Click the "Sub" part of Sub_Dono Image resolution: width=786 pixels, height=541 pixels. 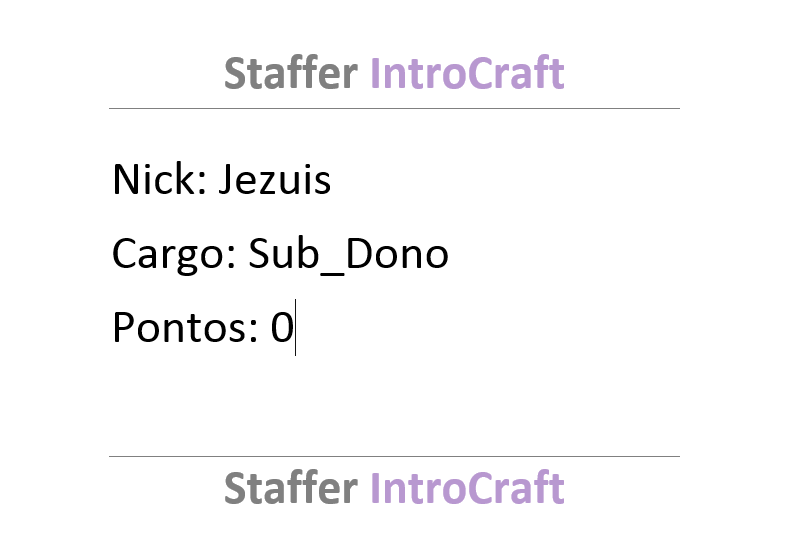[x=284, y=253]
